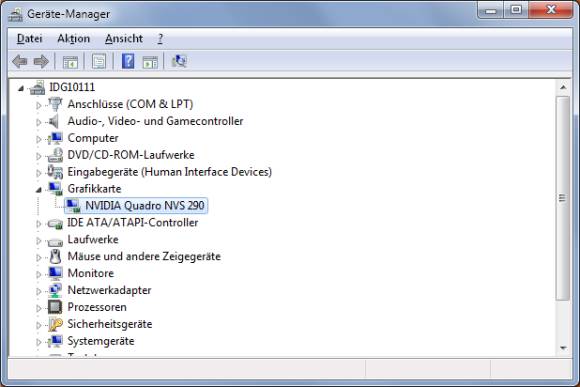Expand IDE ATA/ATAPI-Controller
The image size is (580, 387).
click(38, 224)
